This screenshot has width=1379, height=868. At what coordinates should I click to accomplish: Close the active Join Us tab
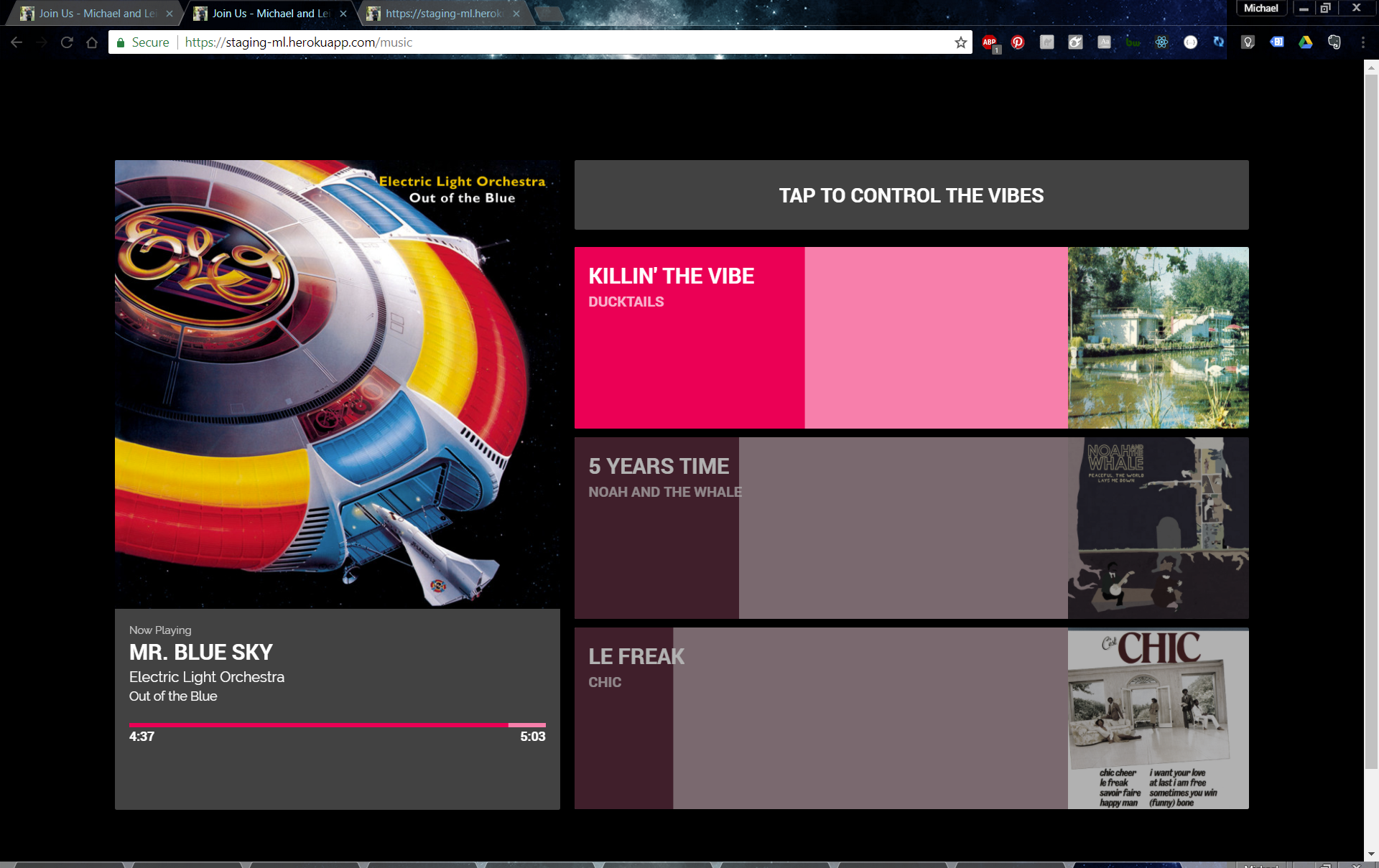click(x=343, y=14)
